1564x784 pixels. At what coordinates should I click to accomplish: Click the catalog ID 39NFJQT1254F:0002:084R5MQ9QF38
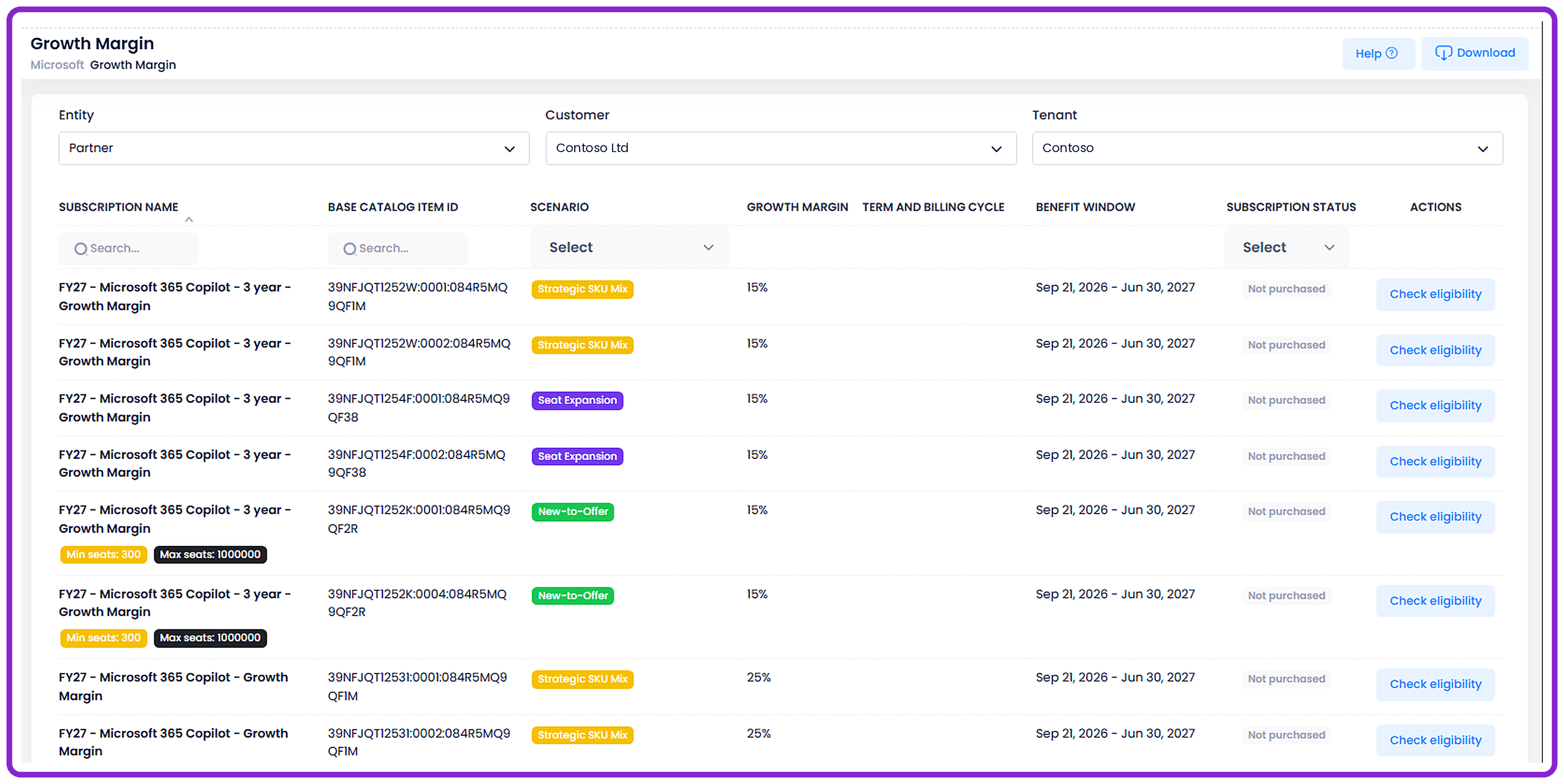click(x=416, y=464)
